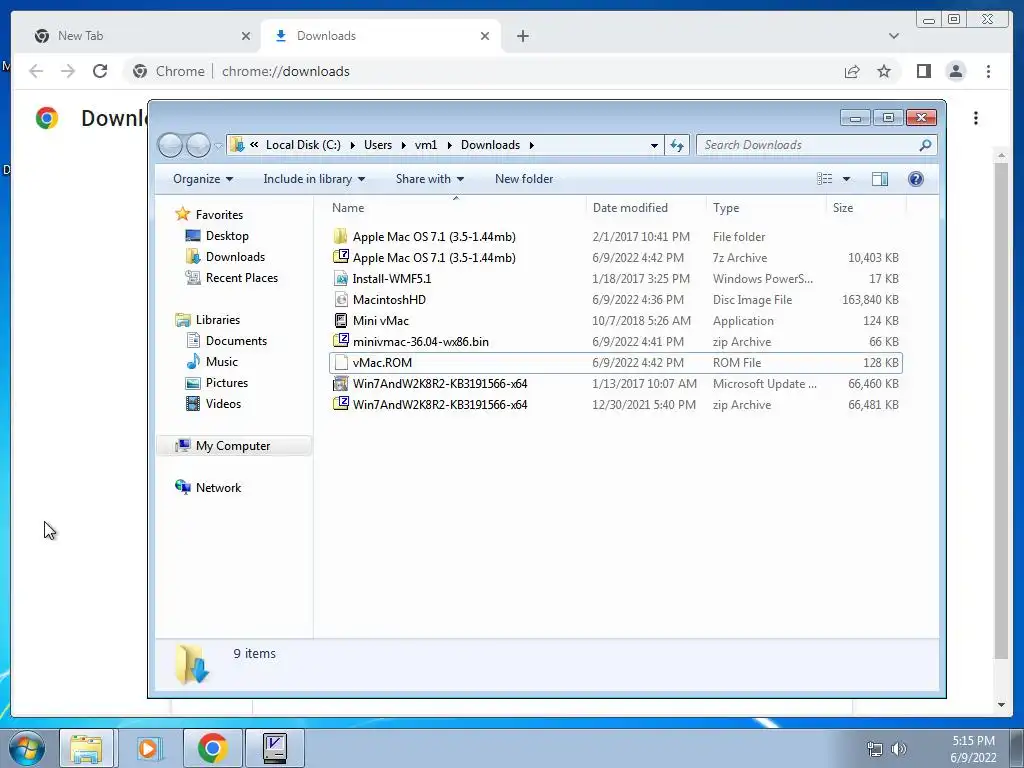Click the Windows Start button

pos(27,748)
